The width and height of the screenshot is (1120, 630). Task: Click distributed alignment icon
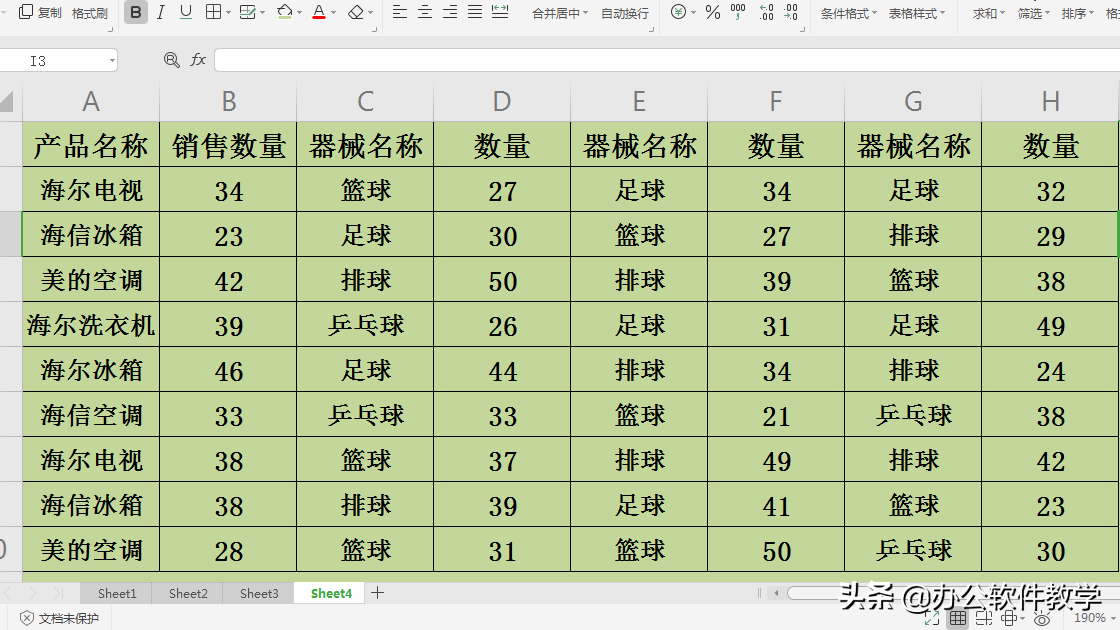[x=500, y=11]
